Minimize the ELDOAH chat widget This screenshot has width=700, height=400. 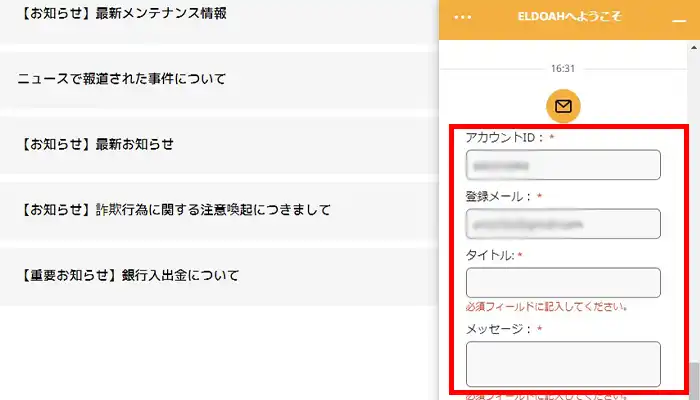click(679, 21)
